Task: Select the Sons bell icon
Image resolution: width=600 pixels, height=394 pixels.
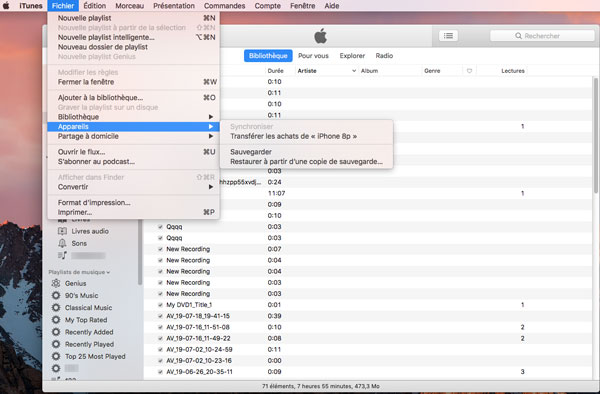Action: (x=62, y=243)
